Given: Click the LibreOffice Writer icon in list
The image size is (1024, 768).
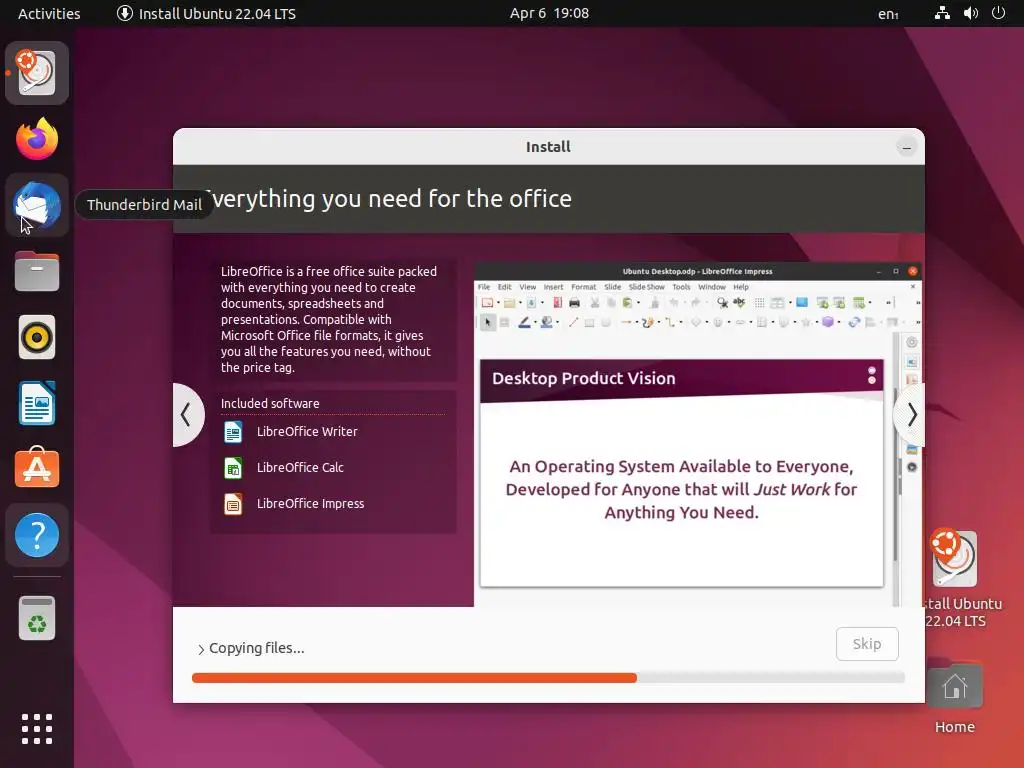Looking at the screenshot, I should pyautogui.click(x=233, y=432).
